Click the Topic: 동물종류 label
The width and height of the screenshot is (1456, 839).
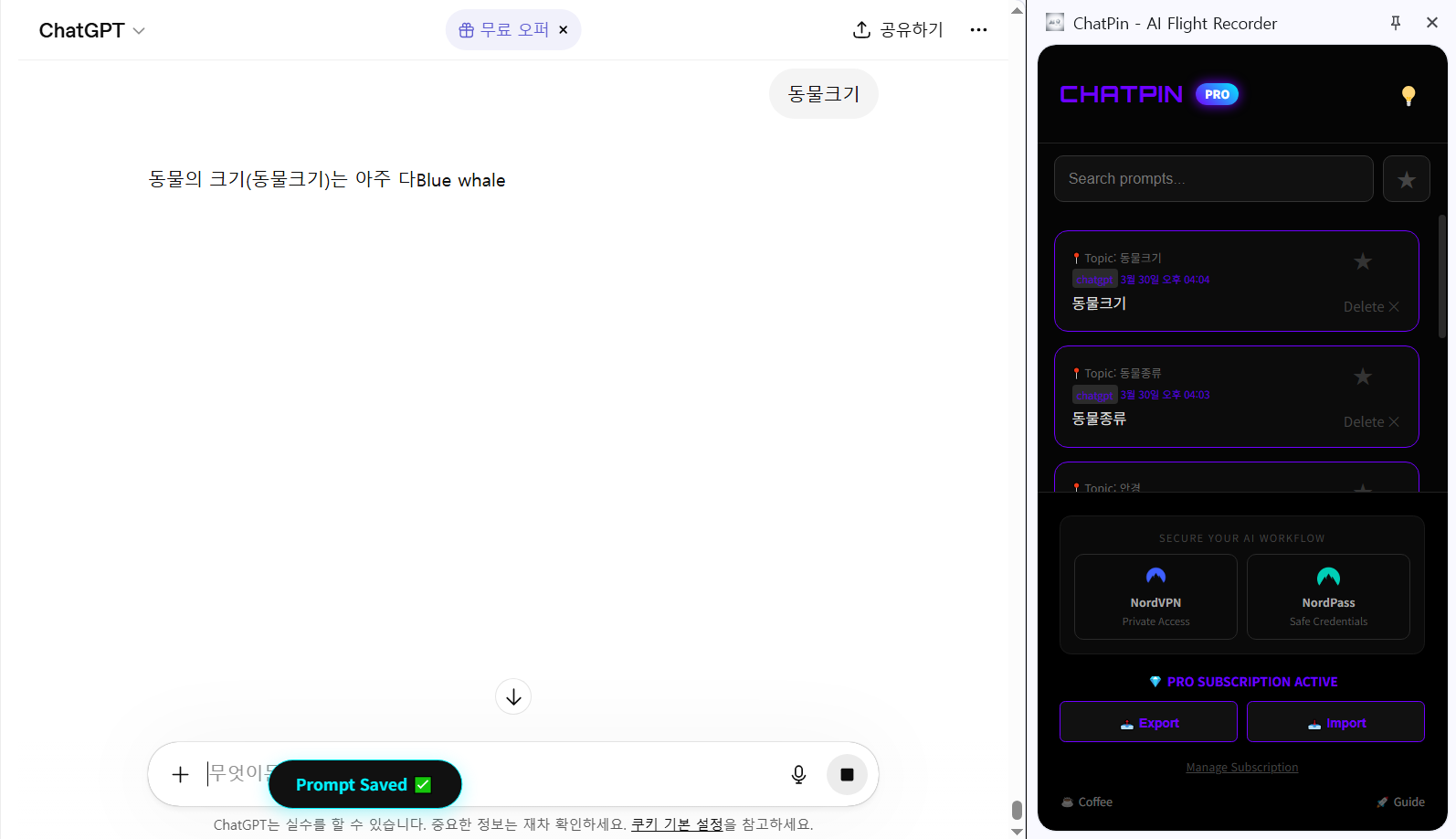(1117, 374)
